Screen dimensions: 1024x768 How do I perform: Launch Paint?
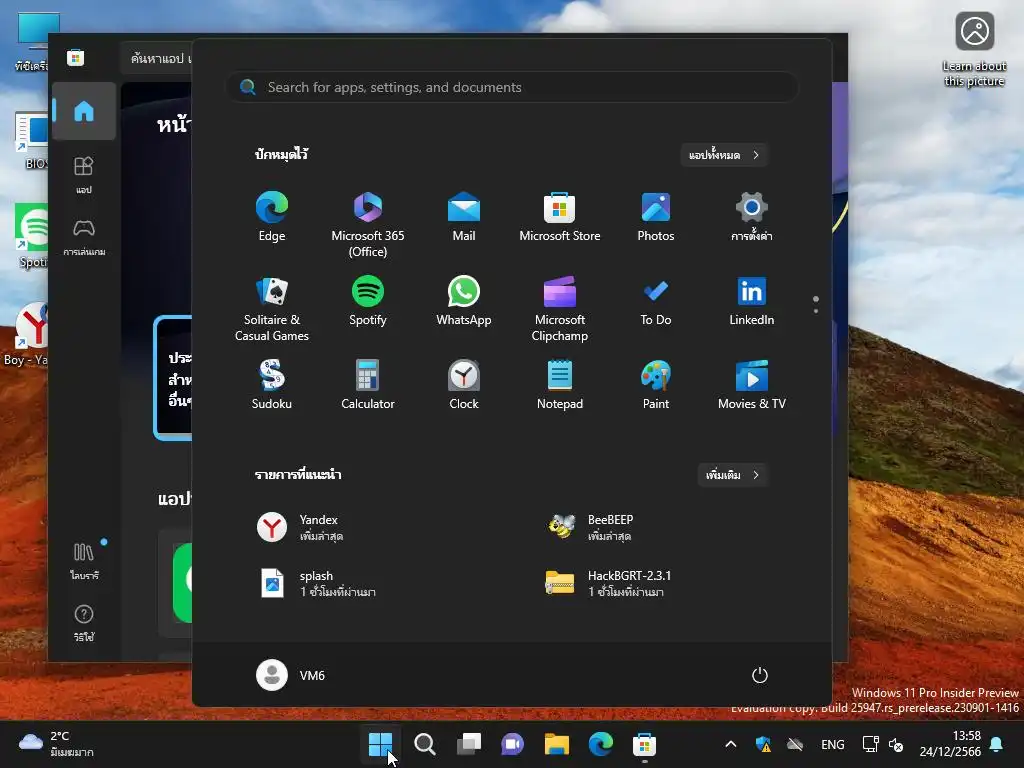[656, 385]
